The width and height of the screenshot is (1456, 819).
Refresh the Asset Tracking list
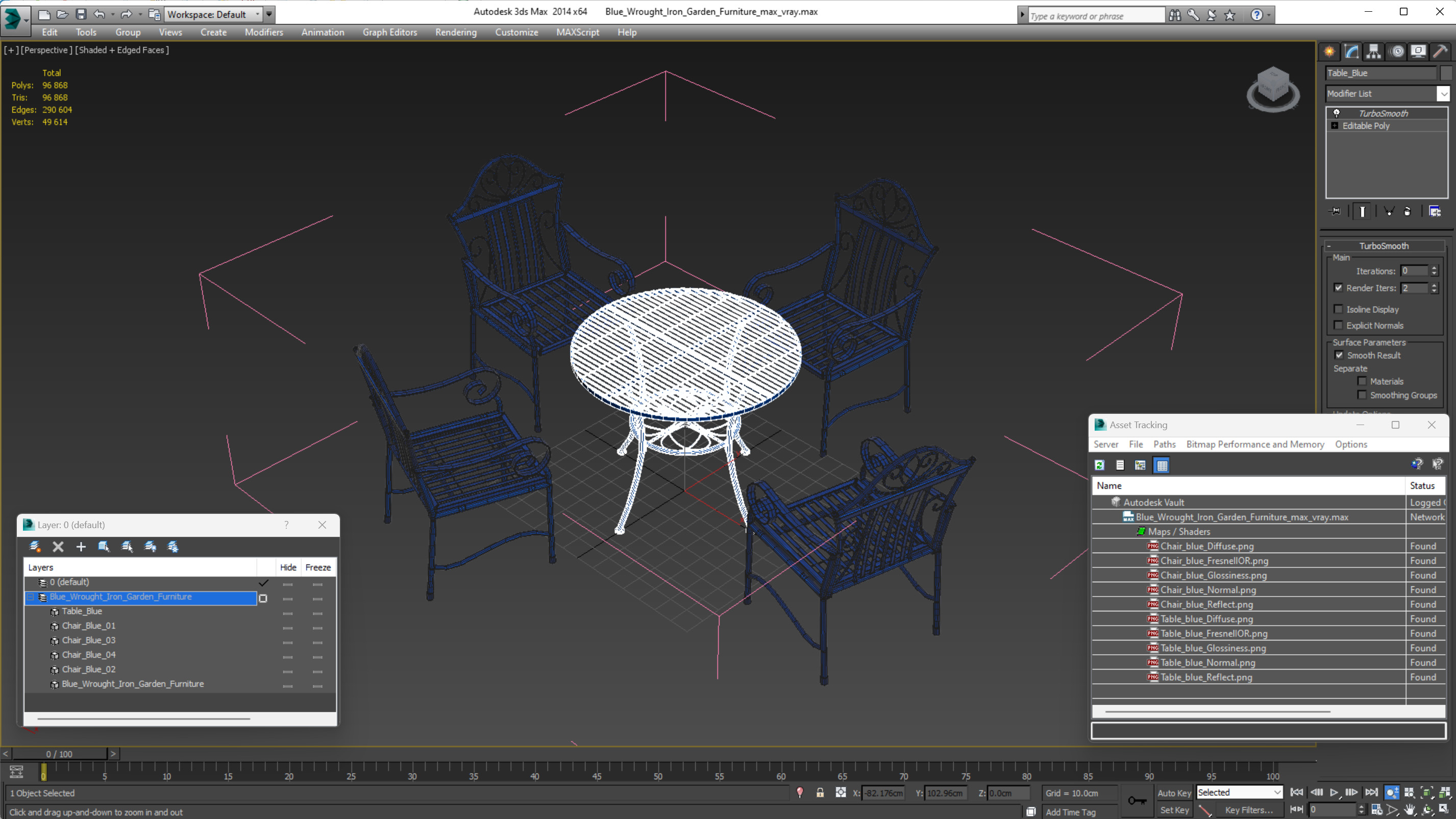click(1099, 465)
